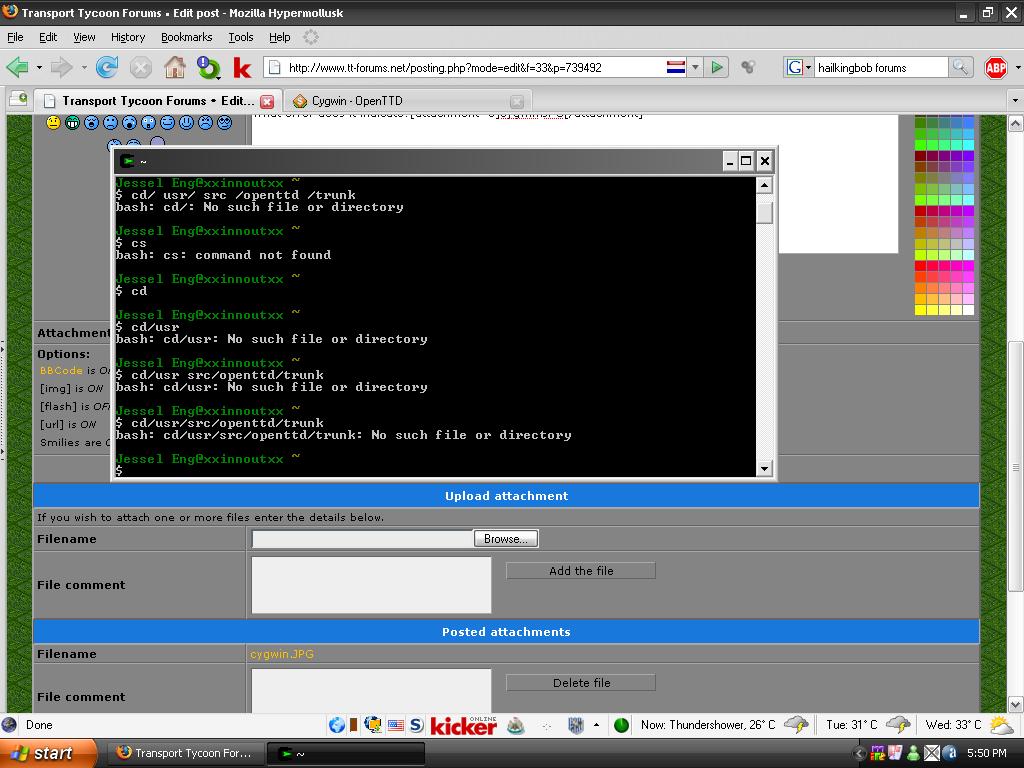Click the Cygwin terminal title icon
The image size is (1024, 768).
128,161
